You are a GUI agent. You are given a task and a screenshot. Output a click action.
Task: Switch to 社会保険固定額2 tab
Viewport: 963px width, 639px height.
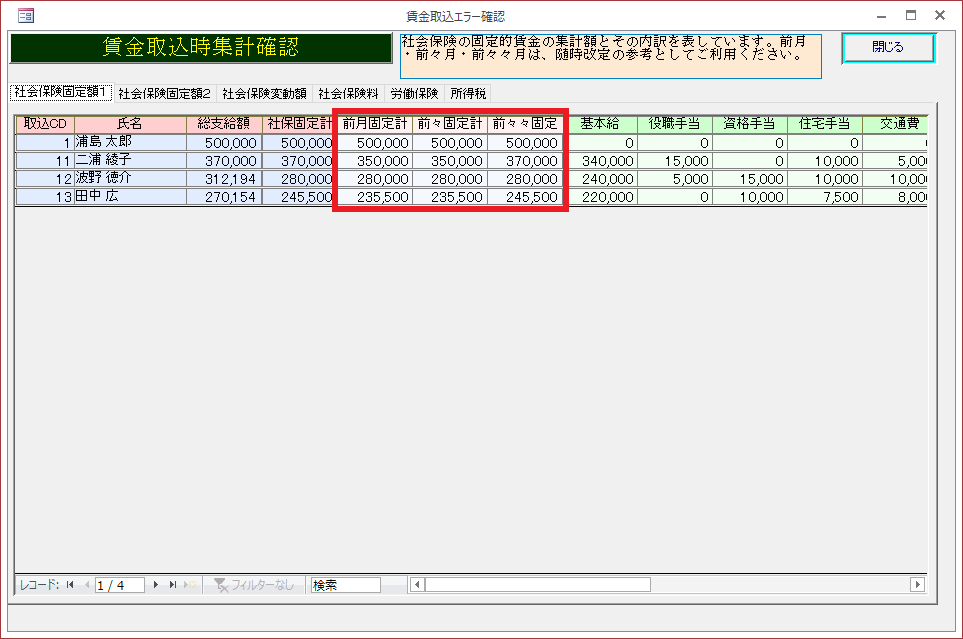point(164,93)
